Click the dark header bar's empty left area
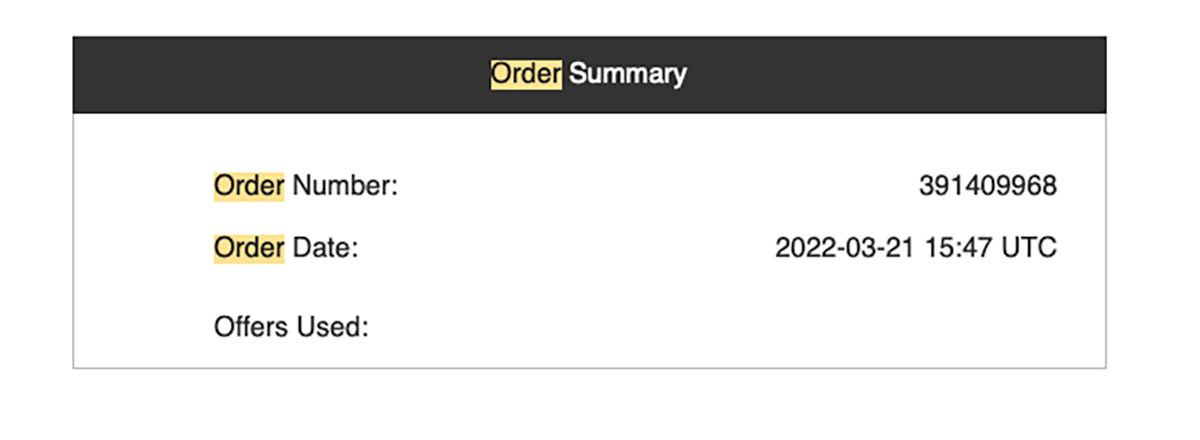The width and height of the screenshot is (1200, 440). 250,74
